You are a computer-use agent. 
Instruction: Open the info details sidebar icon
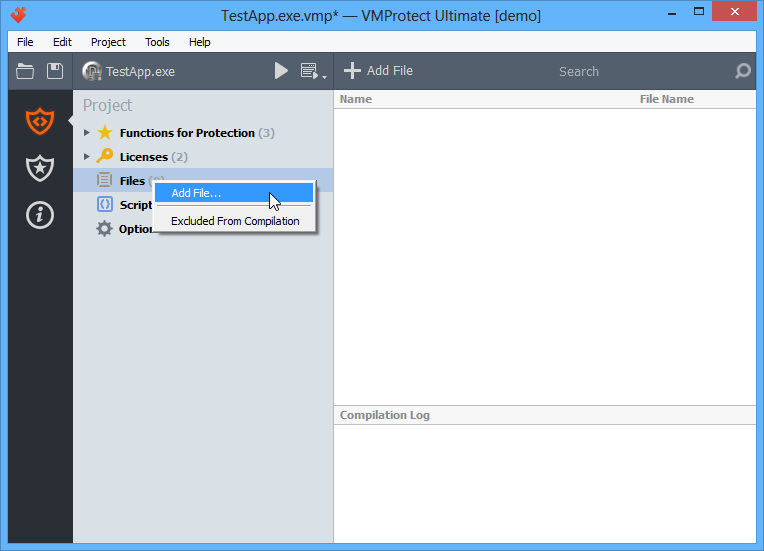coord(40,215)
